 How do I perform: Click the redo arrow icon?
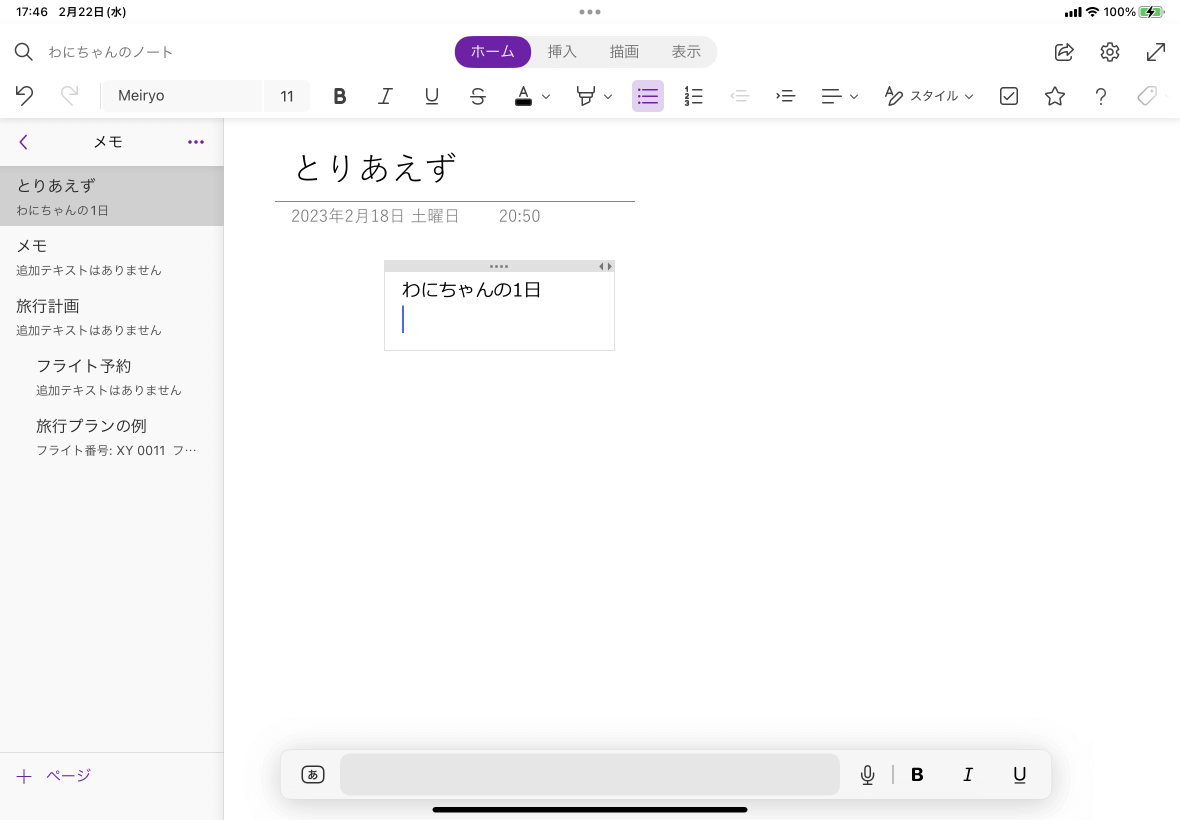click(x=69, y=96)
